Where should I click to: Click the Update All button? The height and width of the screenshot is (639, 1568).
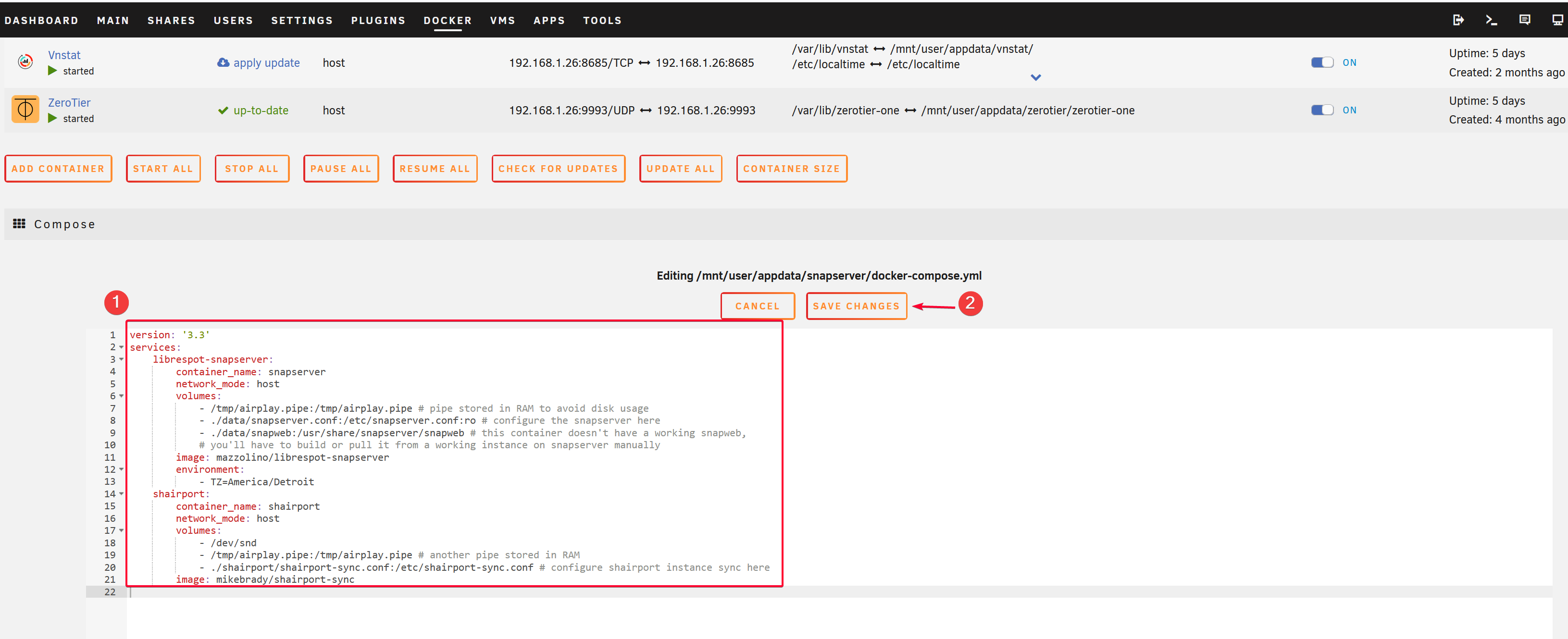coord(681,169)
